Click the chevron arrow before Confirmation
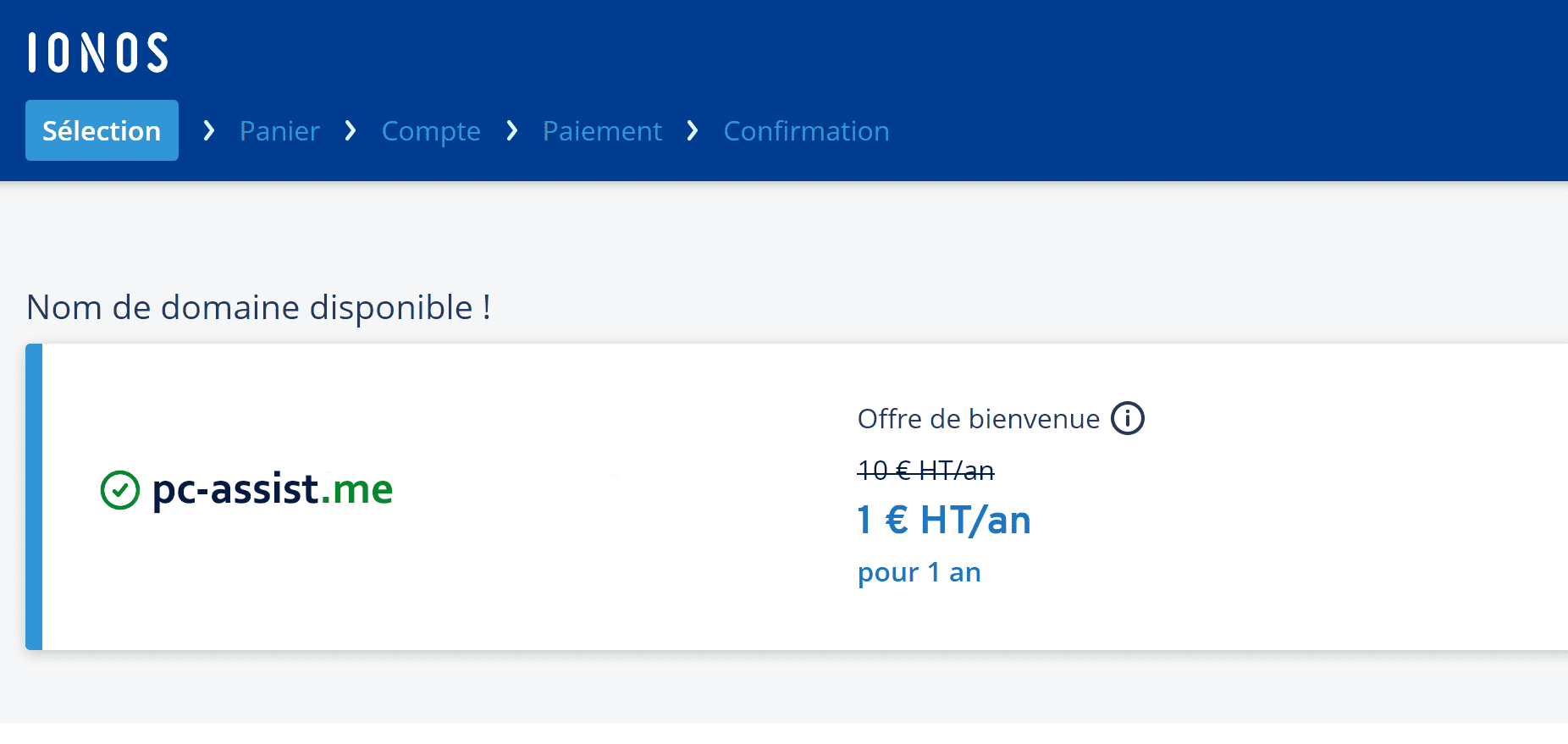The image size is (1568, 744). tap(693, 130)
